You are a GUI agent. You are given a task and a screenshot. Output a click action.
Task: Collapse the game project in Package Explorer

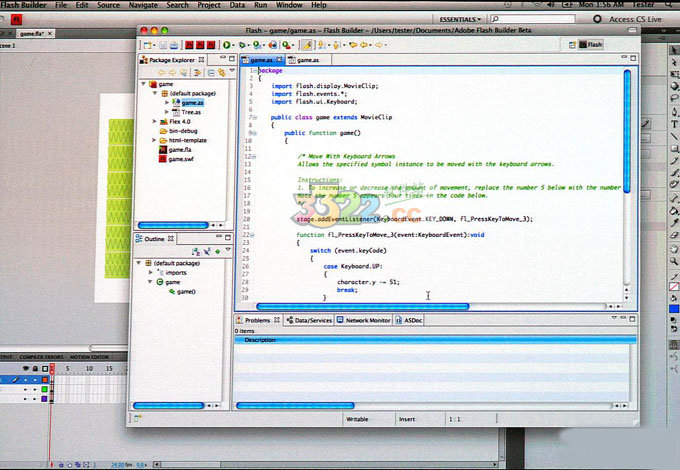coord(144,84)
